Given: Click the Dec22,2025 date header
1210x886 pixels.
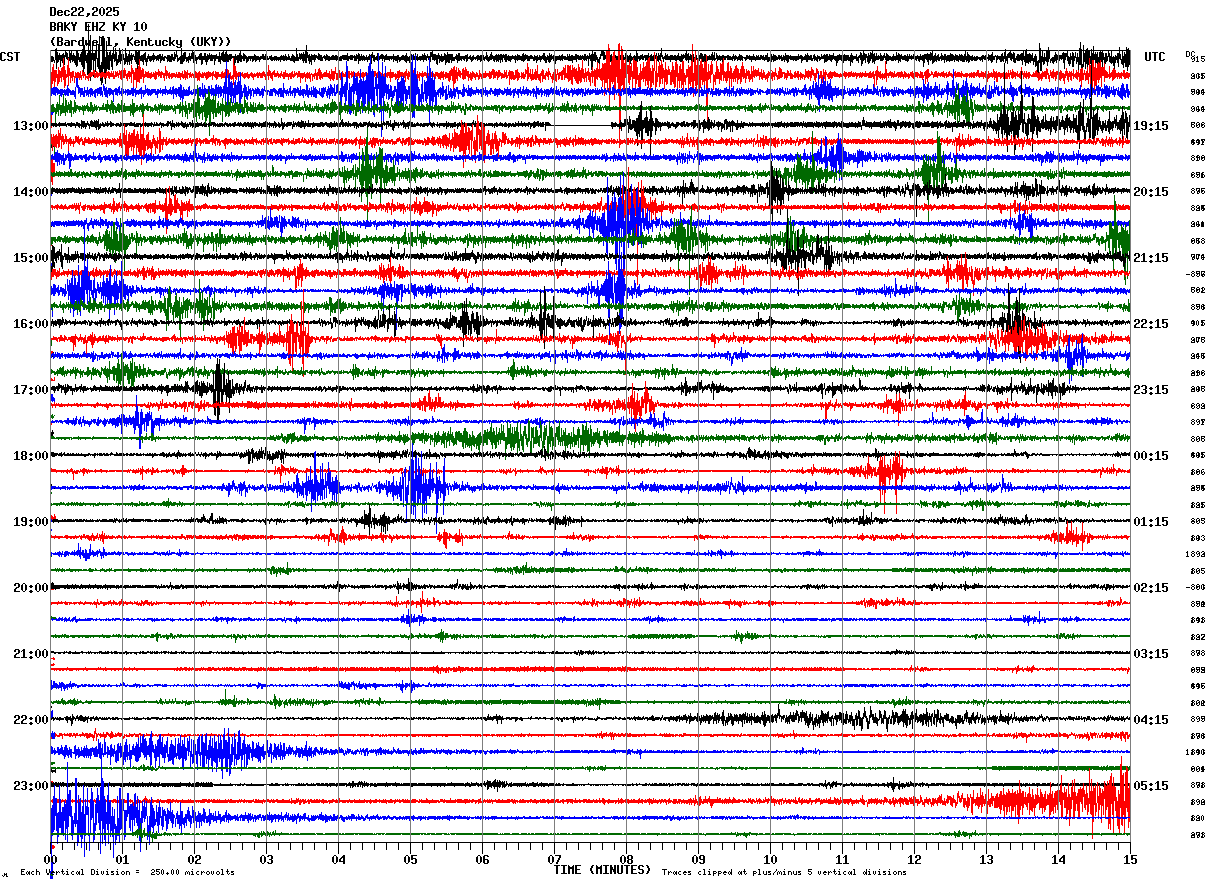Looking at the screenshot, I should tap(84, 12).
